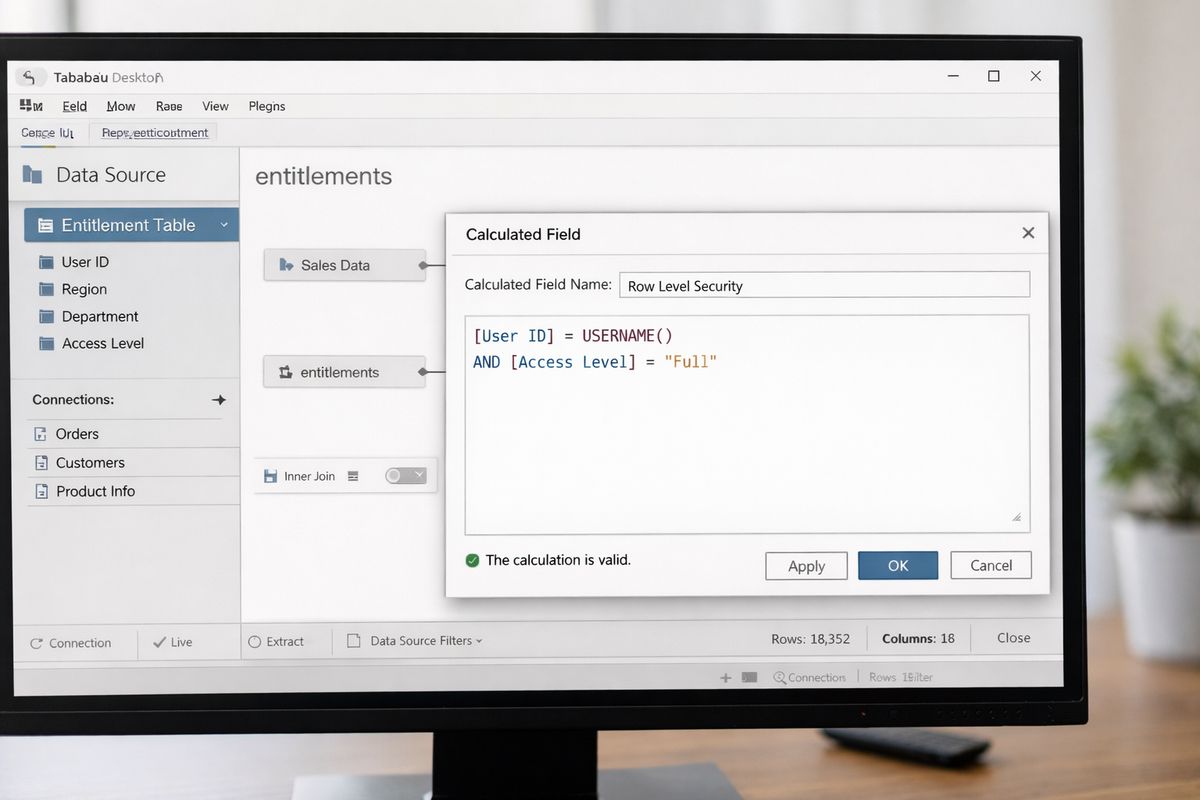Click the Data Source panel icon
Screen dimensions: 1200x800
click(32, 175)
